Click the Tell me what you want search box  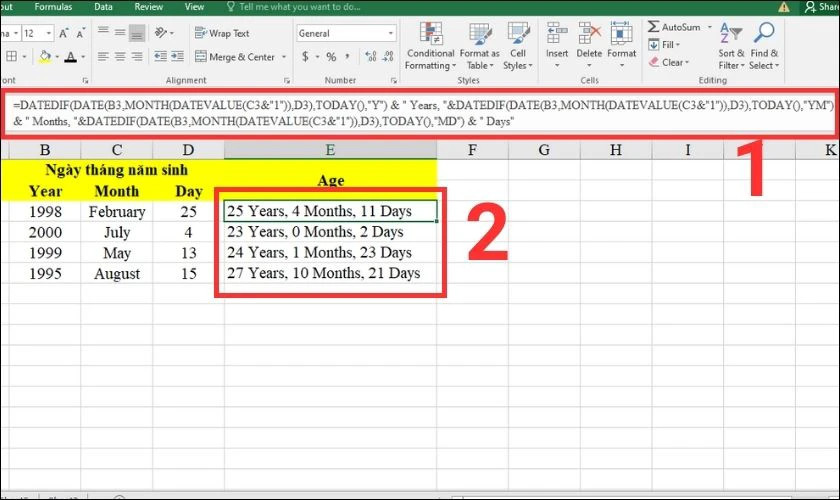[294, 7]
